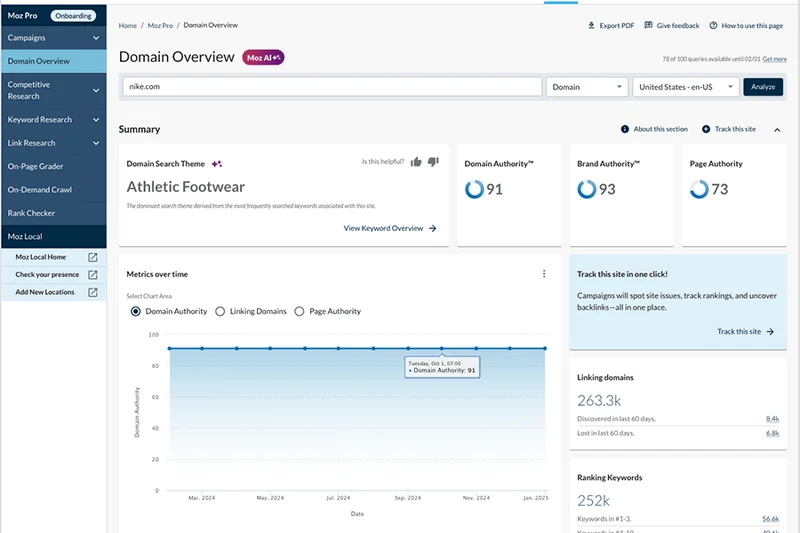This screenshot has width=800, height=533.
Task: Open On-Demand Crawl in sidebar
Action: (x=54, y=190)
